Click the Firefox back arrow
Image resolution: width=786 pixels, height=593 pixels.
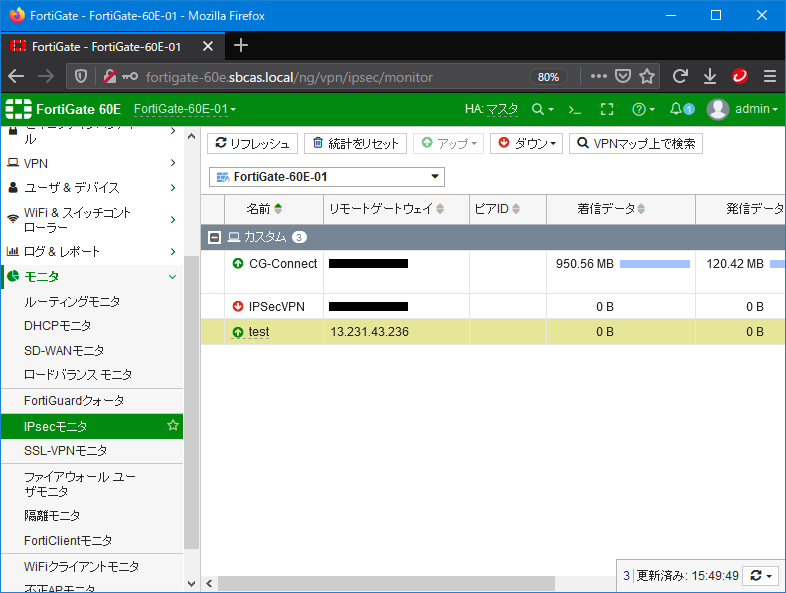(x=17, y=77)
